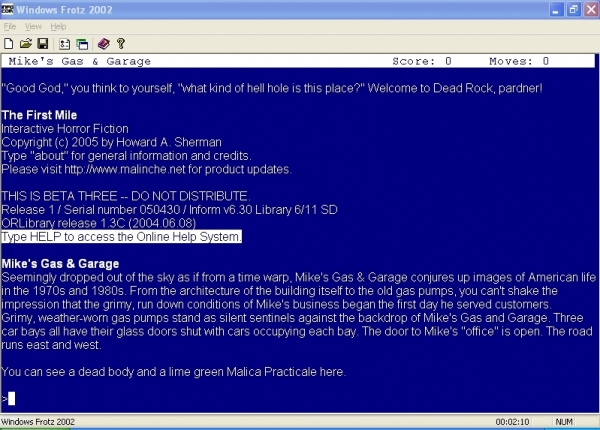Click the bold Mike's Gas & Garage room heading
Screen dimensions: 600x430
pos(60,264)
